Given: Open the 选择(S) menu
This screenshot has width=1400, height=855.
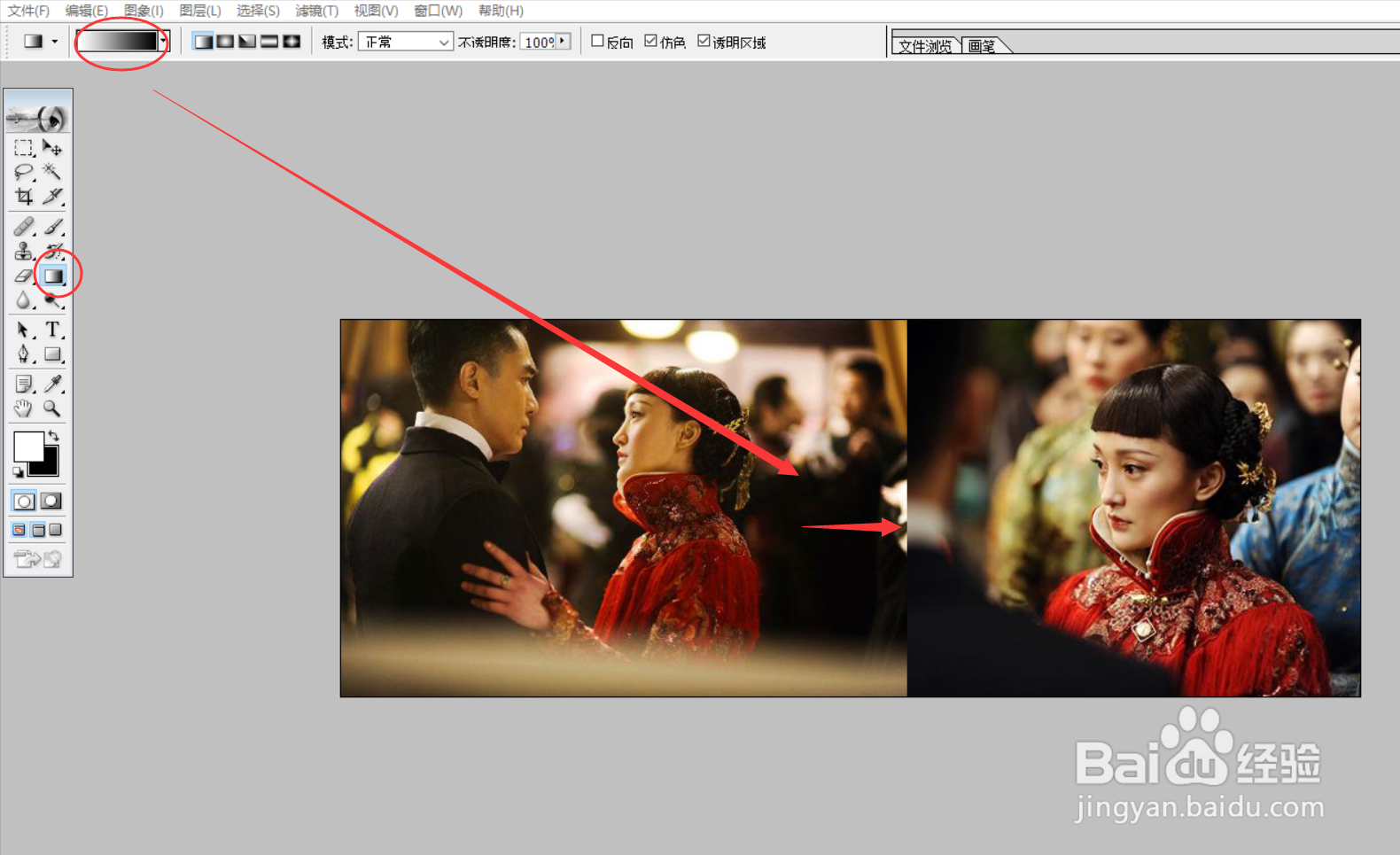Looking at the screenshot, I should 258,11.
